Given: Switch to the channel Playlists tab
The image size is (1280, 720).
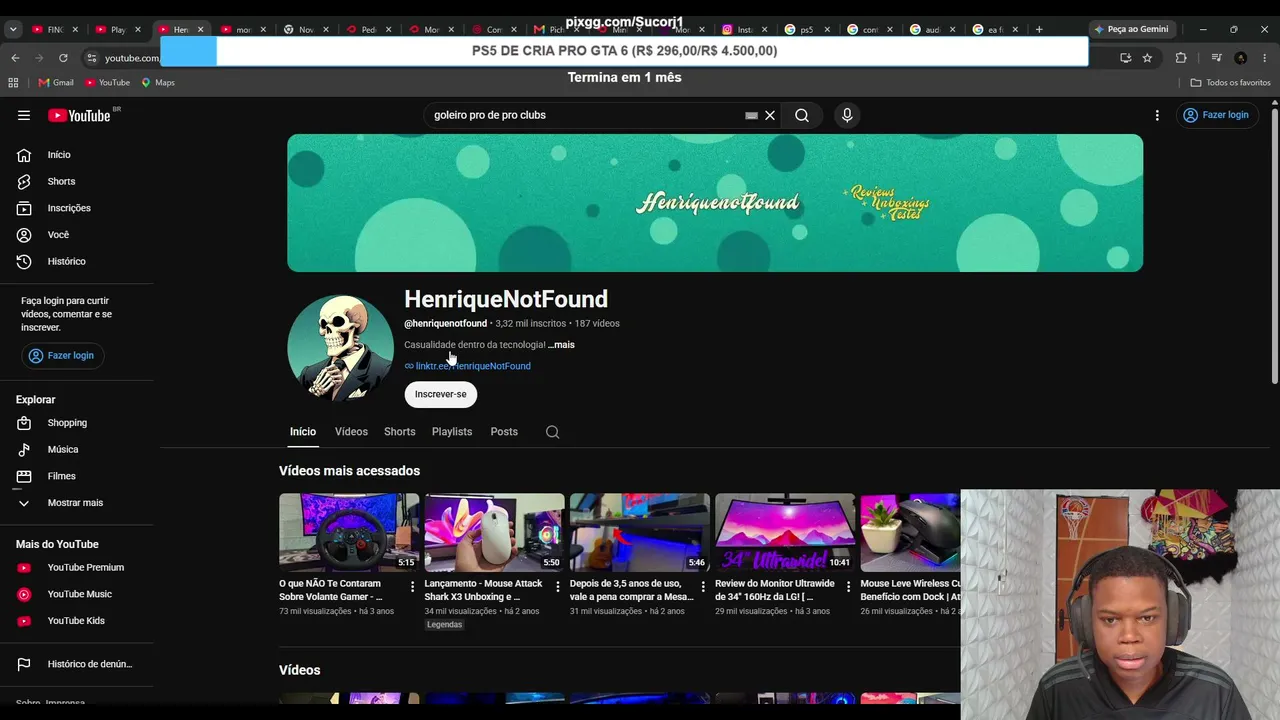Looking at the screenshot, I should pos(452,432).
